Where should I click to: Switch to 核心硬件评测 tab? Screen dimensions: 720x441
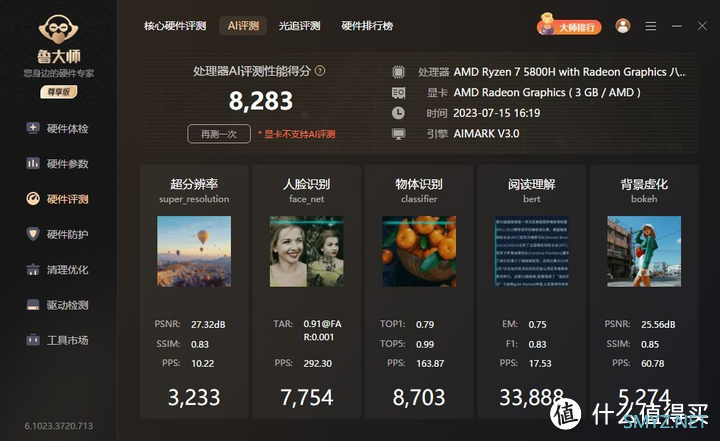point(174,26)
